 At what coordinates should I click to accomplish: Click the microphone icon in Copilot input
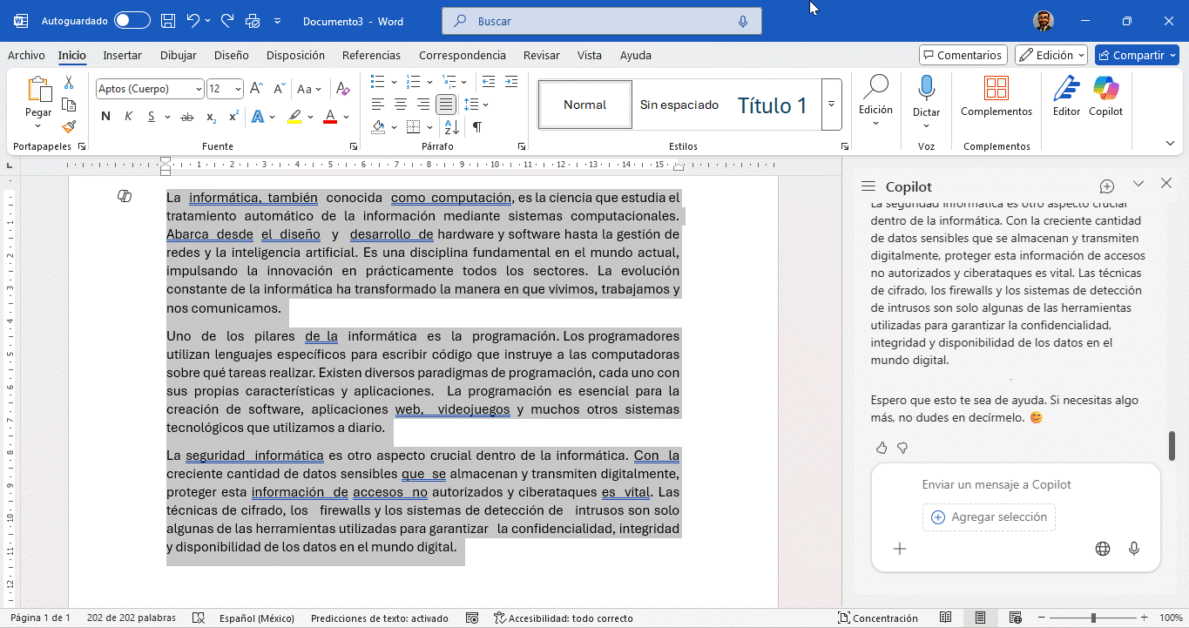[1134, 548]
